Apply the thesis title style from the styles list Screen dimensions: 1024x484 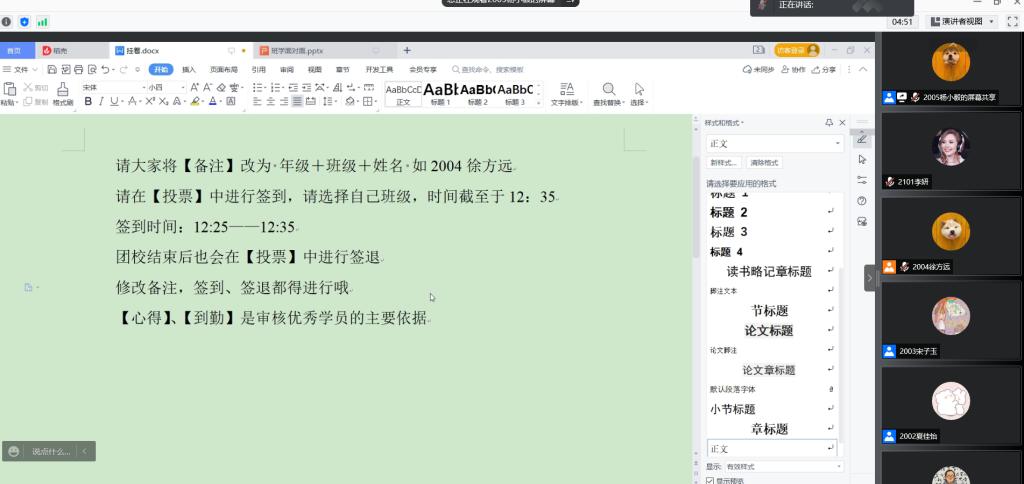(x=768, y=330)
